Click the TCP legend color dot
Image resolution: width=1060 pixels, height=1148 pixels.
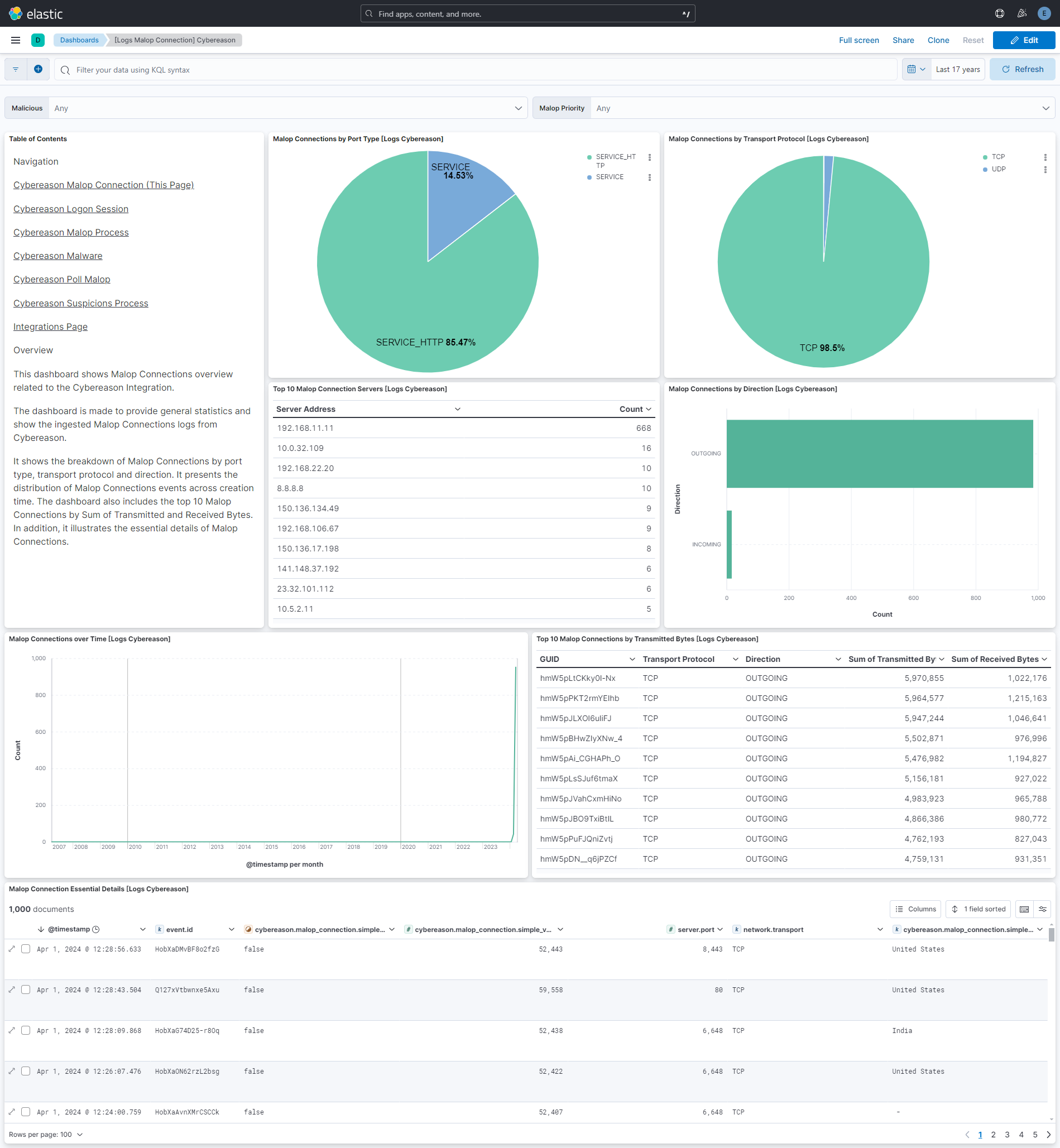(984, 156)
